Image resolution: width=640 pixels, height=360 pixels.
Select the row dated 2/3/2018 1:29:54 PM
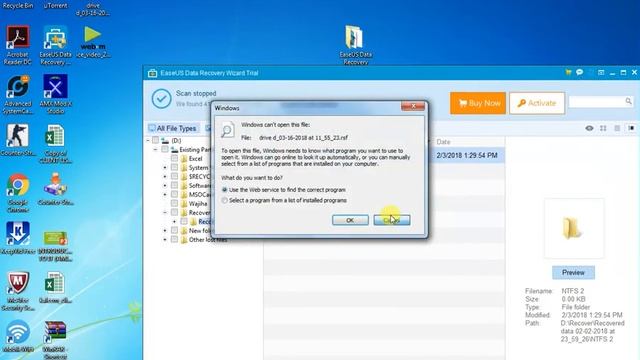467,155
